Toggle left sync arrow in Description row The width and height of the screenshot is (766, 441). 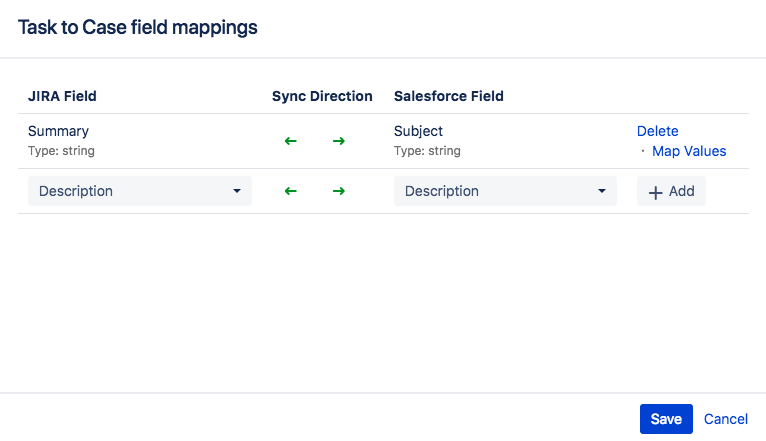coord(291,191)
